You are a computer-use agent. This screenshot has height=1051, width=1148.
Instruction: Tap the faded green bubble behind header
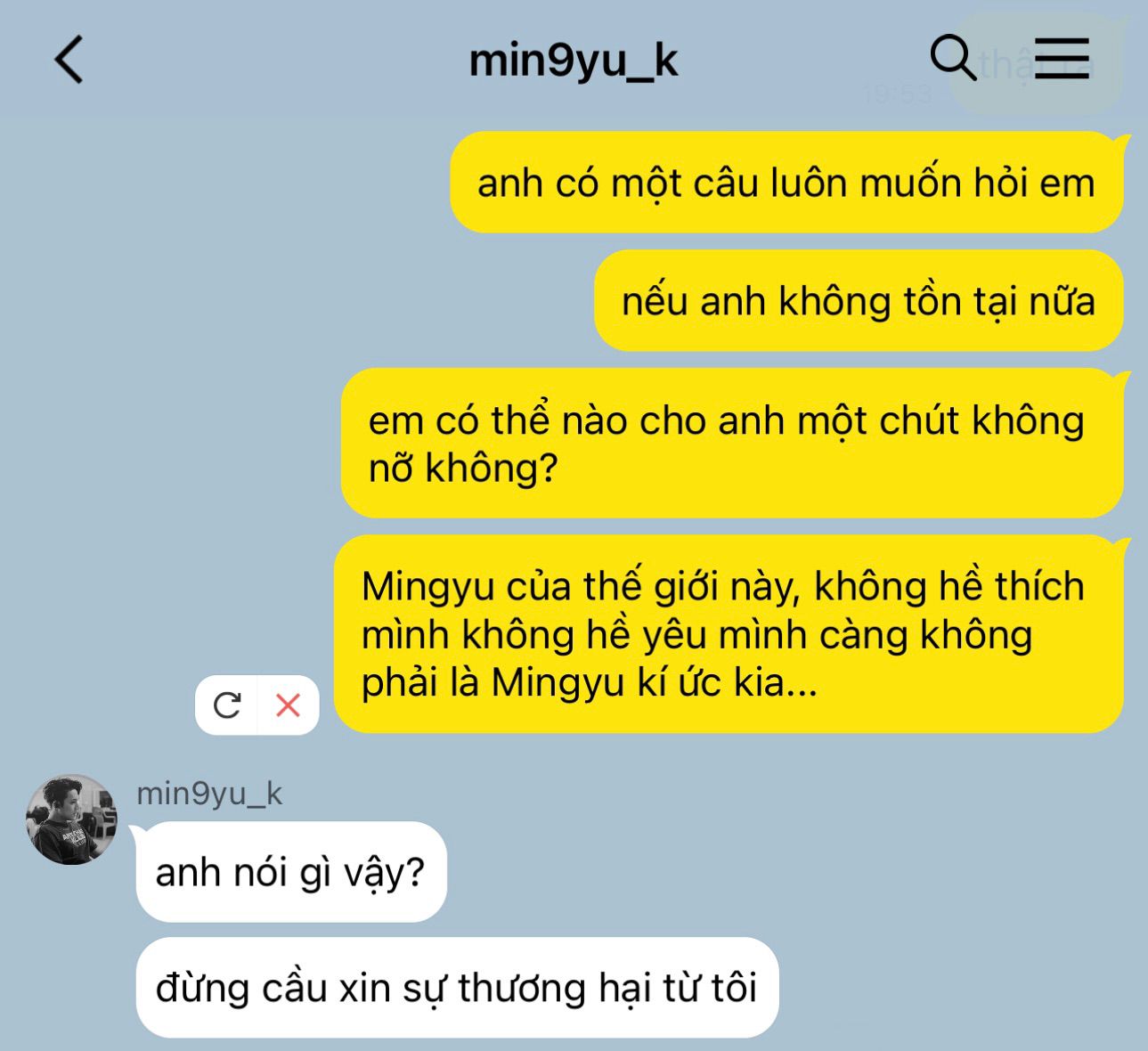pos(1036,64)
